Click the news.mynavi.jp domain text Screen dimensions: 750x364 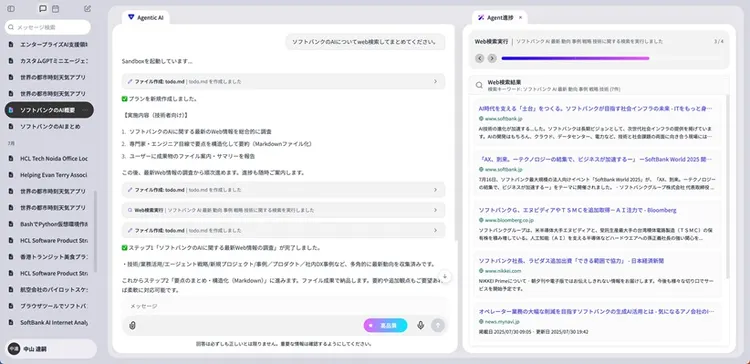pyautogui.click(x=502, y=321)
